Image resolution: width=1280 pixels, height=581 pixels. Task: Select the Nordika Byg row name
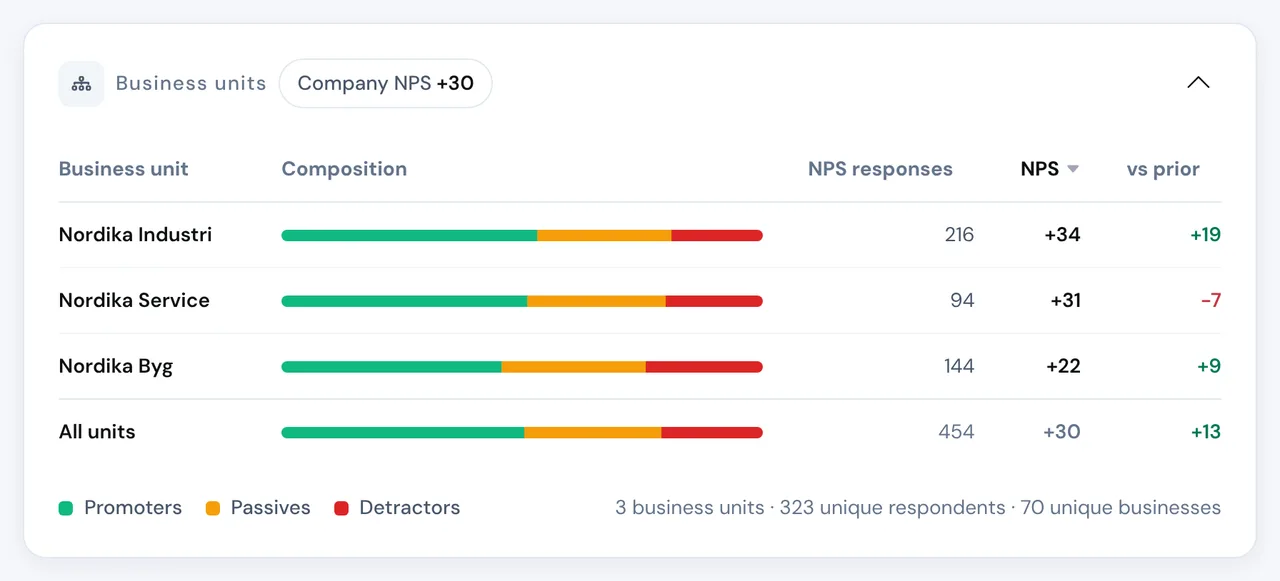tap(116, 367)
